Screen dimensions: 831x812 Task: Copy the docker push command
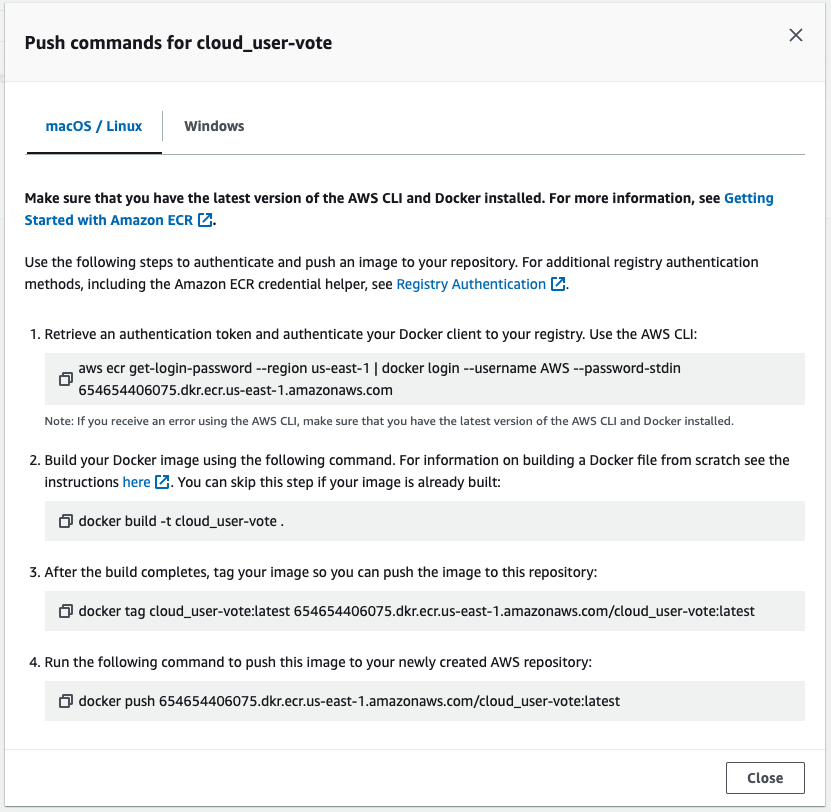65,701
